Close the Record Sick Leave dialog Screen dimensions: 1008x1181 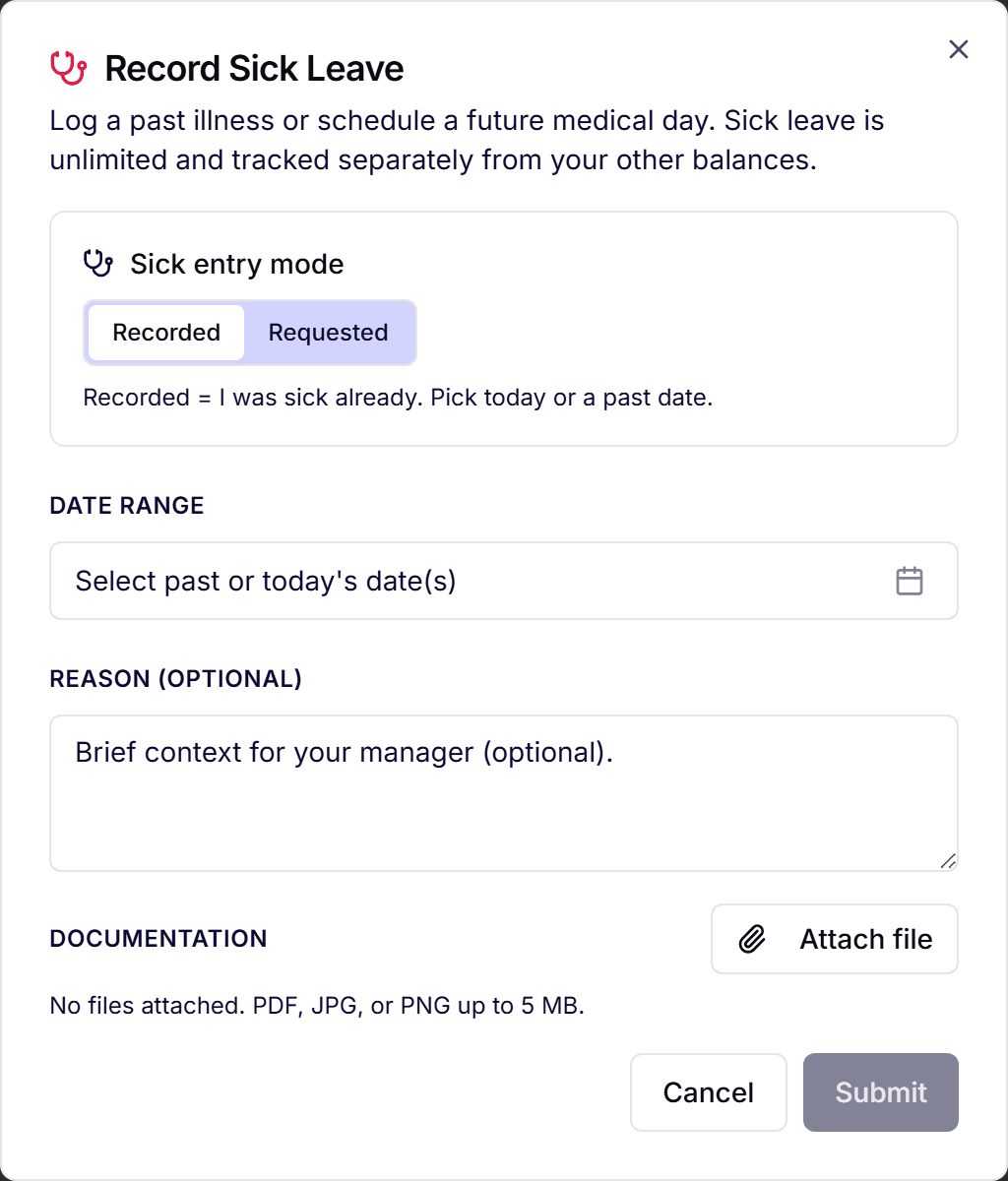(x=958, y=49)
